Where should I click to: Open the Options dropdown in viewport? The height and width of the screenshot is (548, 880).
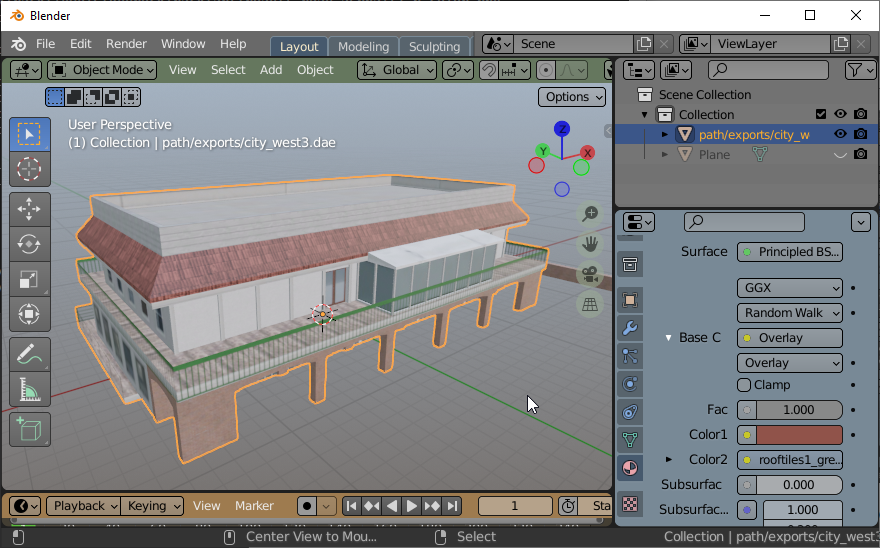pos(572,97)
